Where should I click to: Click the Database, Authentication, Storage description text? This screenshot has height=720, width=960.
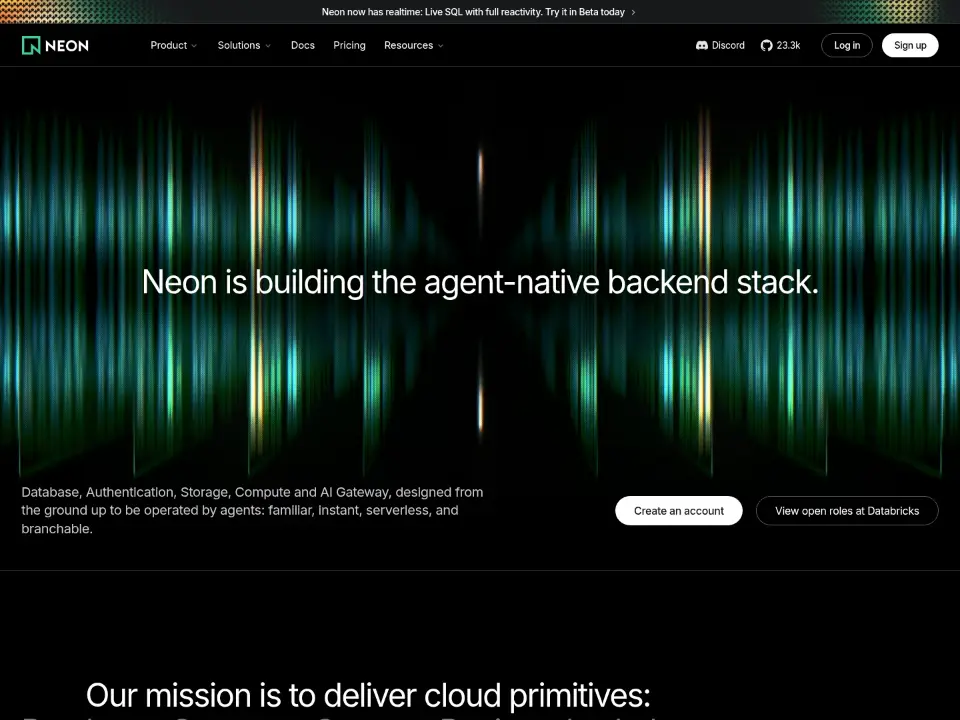point(252,510)
